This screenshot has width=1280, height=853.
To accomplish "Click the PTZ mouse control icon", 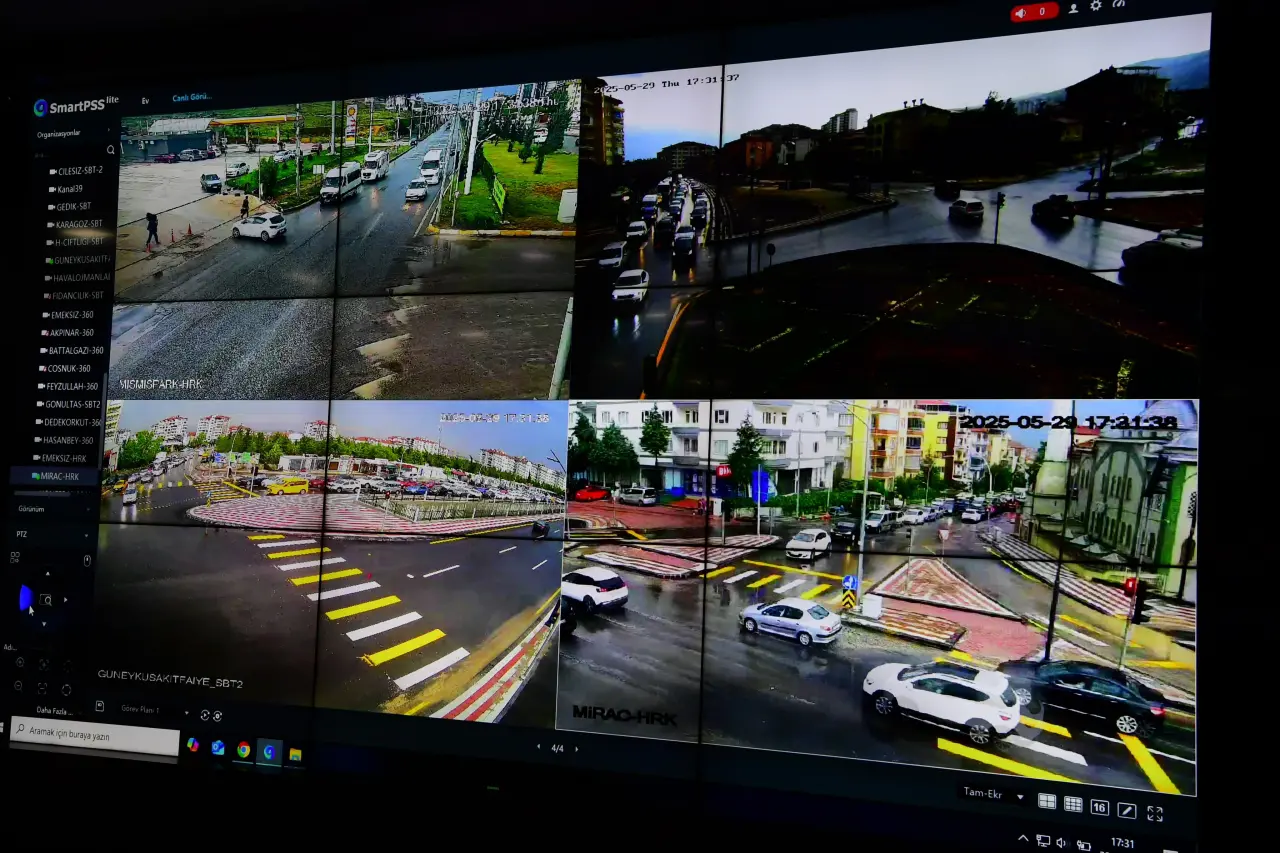I will 87,561.
